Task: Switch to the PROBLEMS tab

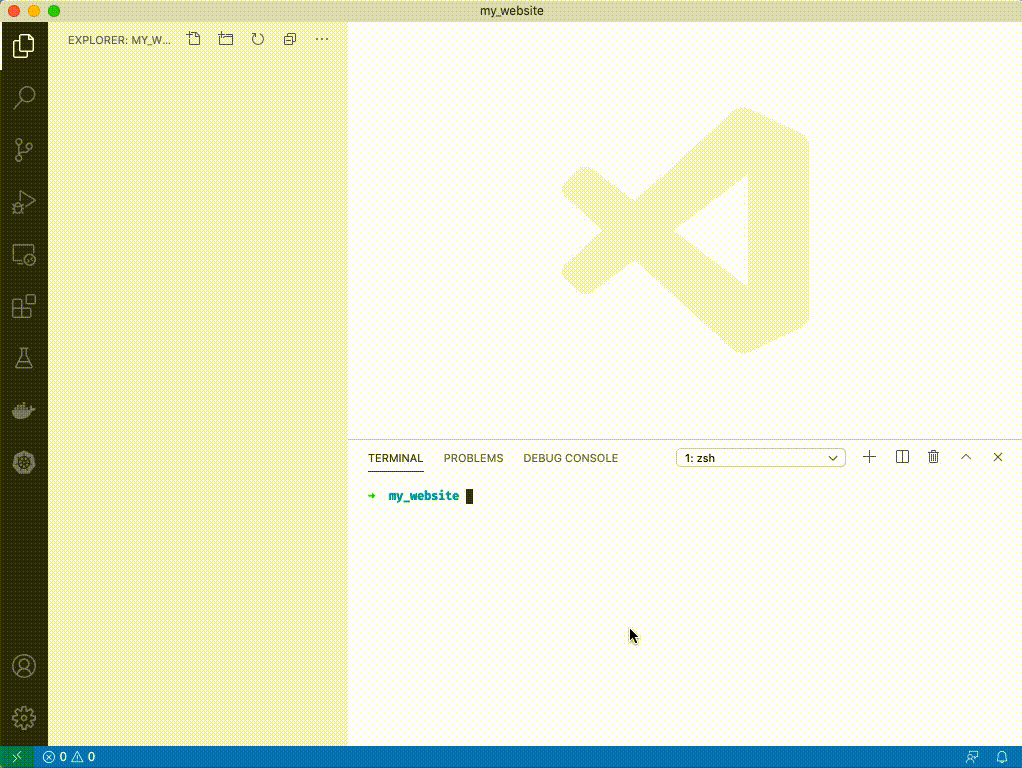Action: coord(473,458)
